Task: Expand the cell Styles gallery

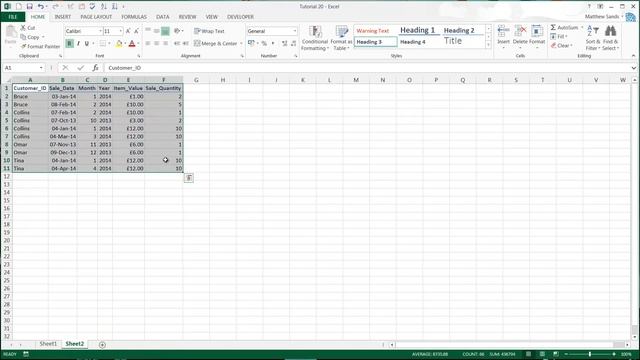Action: (488, 45)
